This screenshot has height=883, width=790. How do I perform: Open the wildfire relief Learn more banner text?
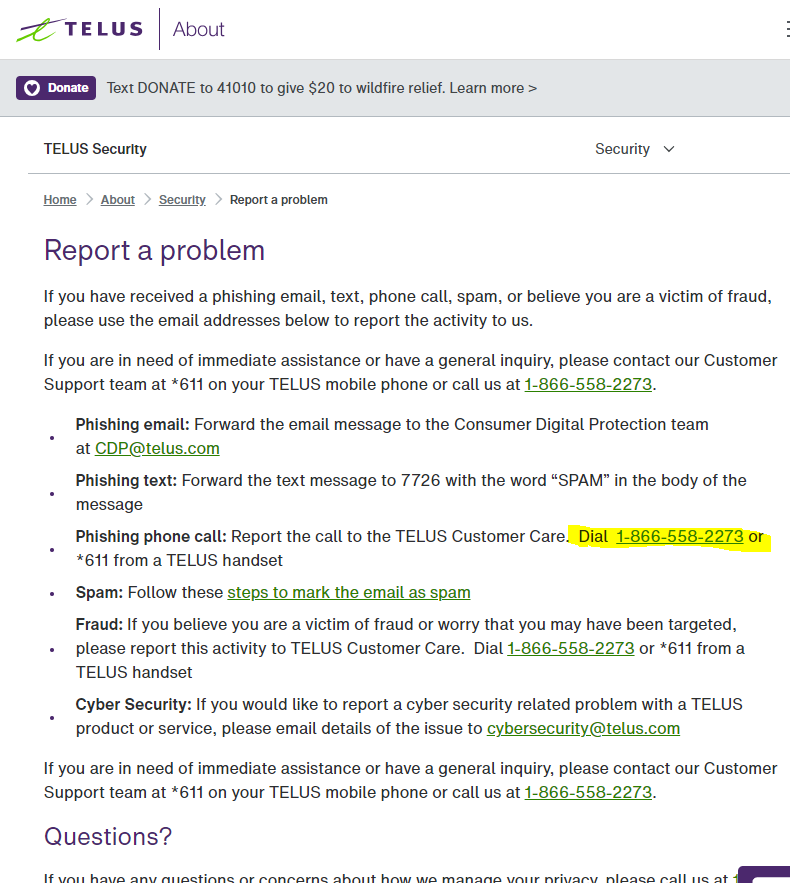click(322, 88)
